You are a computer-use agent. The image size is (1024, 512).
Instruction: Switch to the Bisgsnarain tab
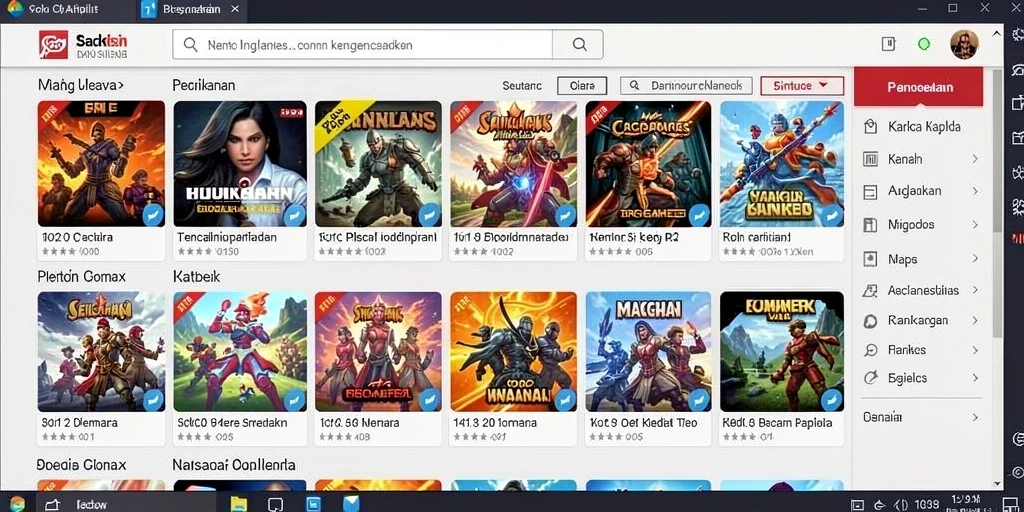pyautogui.click(x=191, y=10)
